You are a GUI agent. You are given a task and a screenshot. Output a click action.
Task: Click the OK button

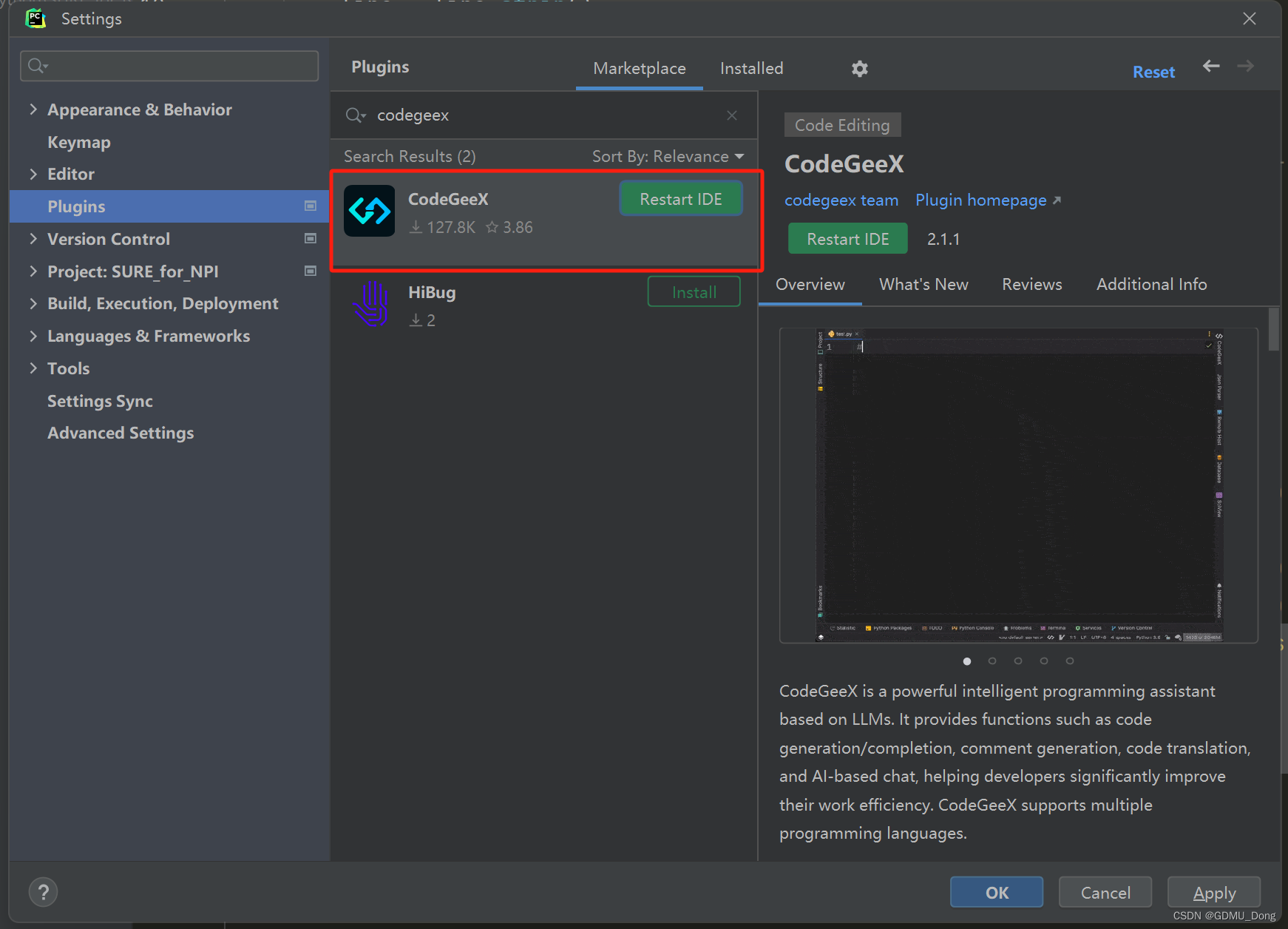pos(997,893)
